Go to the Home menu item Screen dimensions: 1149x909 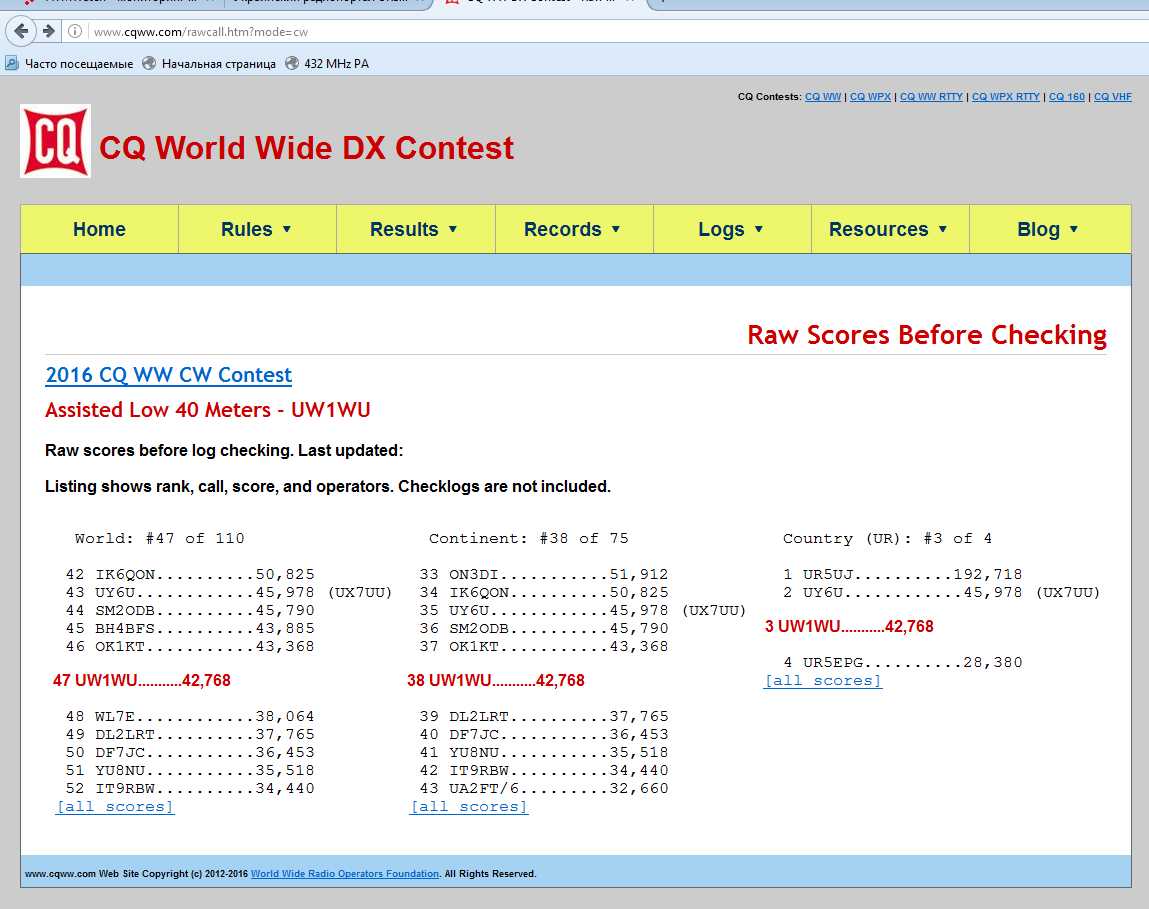coord(100,229)
